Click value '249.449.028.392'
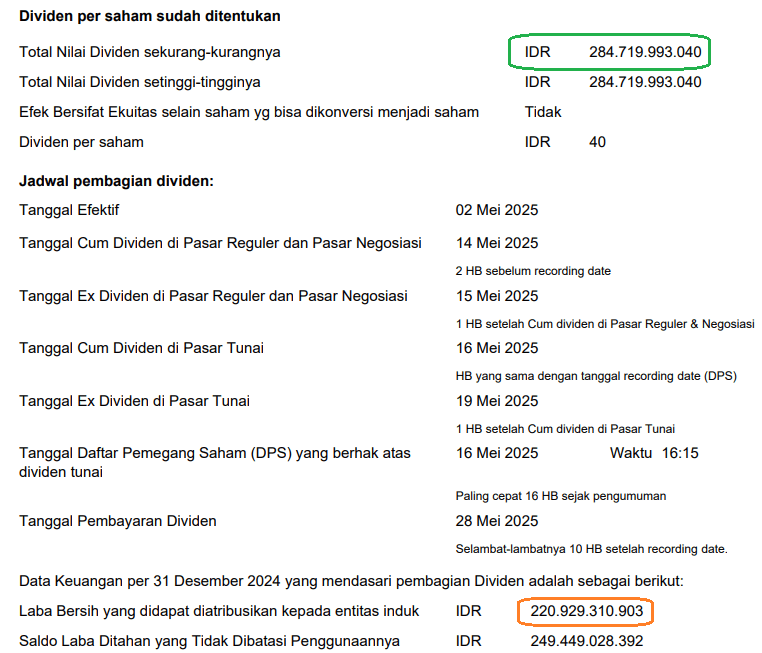Viewport: 762px width, 653px height. (587, 641)
